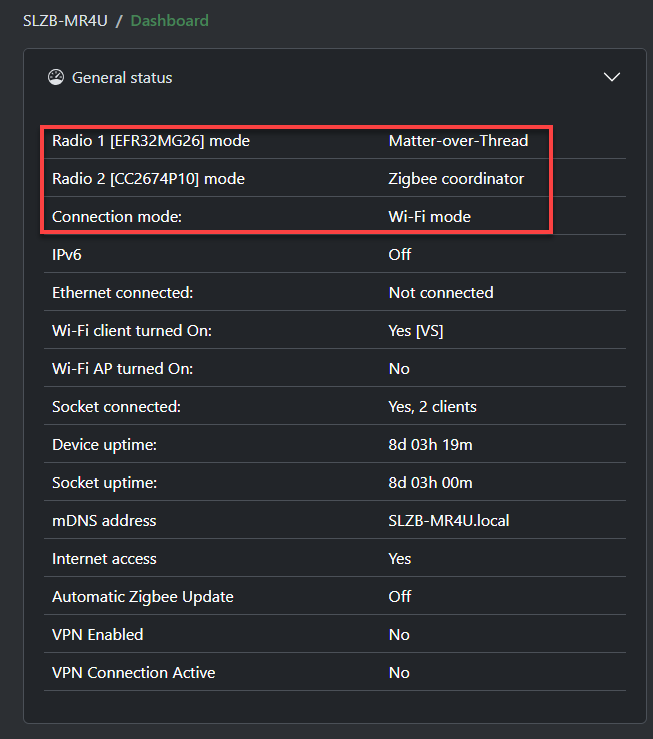Click the Wi-Fi mode value
Viewport: 653px width, 739px height.
(429, 217)
